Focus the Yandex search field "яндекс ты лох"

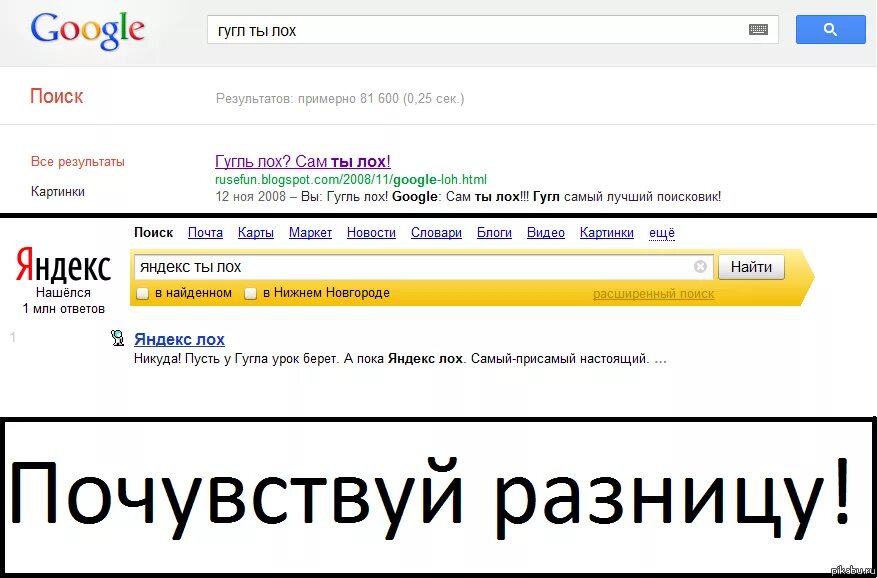click(423, 267)
